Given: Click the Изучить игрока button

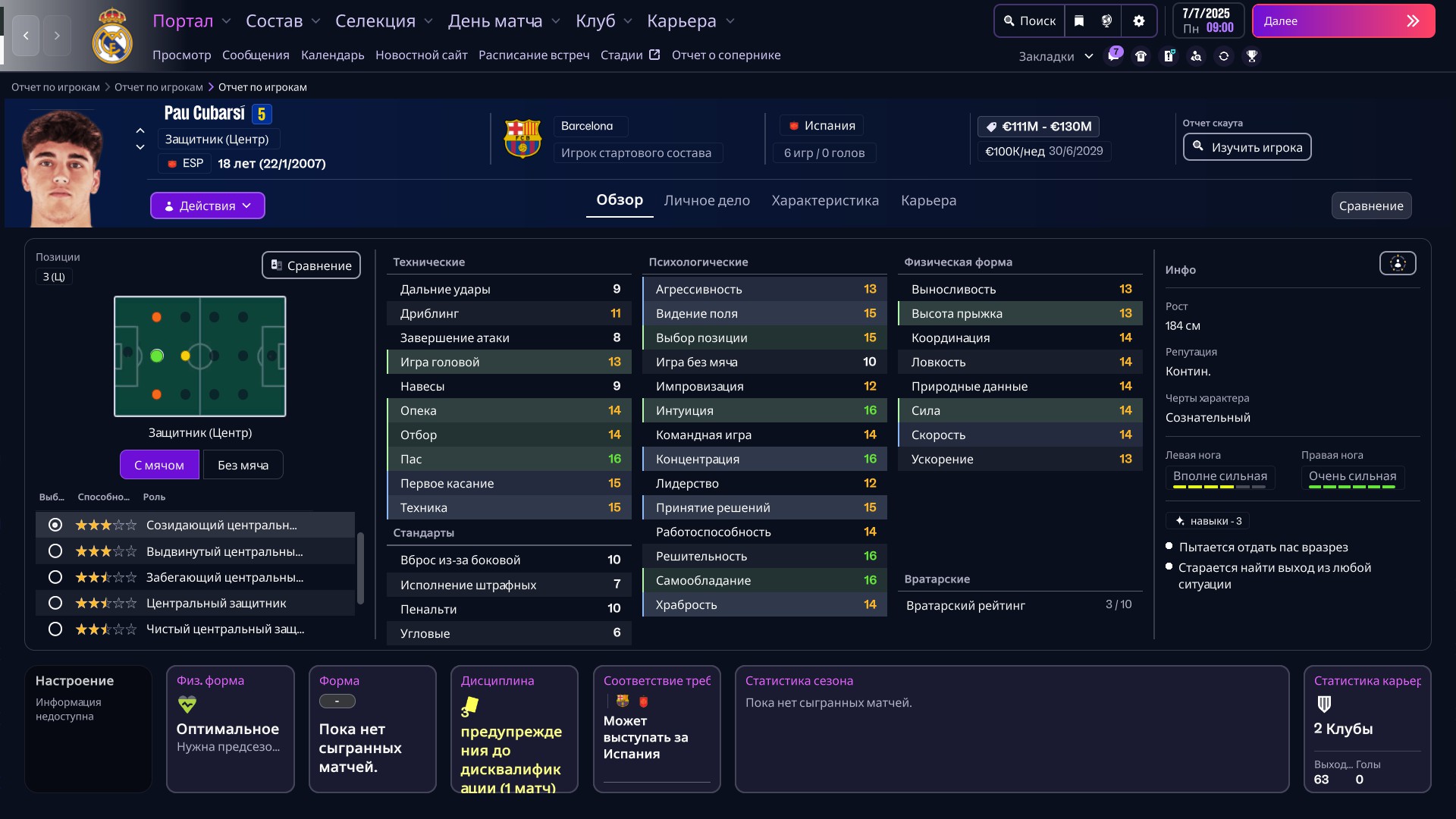Looking at the screenshot, I should (1247, 147).
